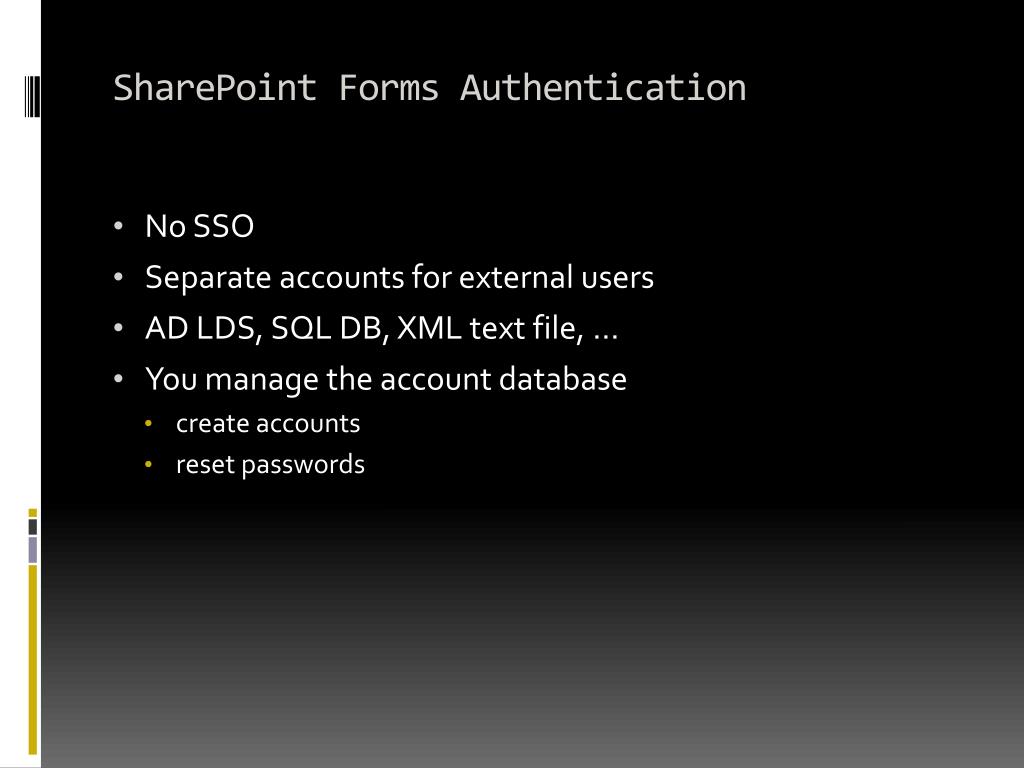Screen dimensions: 1024x768
Task: Click the slide title SharePoint Forms Authentication
Action: [x=429, y=88]
